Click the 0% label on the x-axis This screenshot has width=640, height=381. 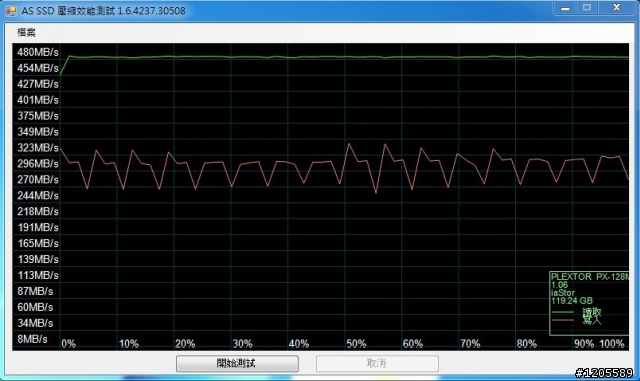point(69,344)
